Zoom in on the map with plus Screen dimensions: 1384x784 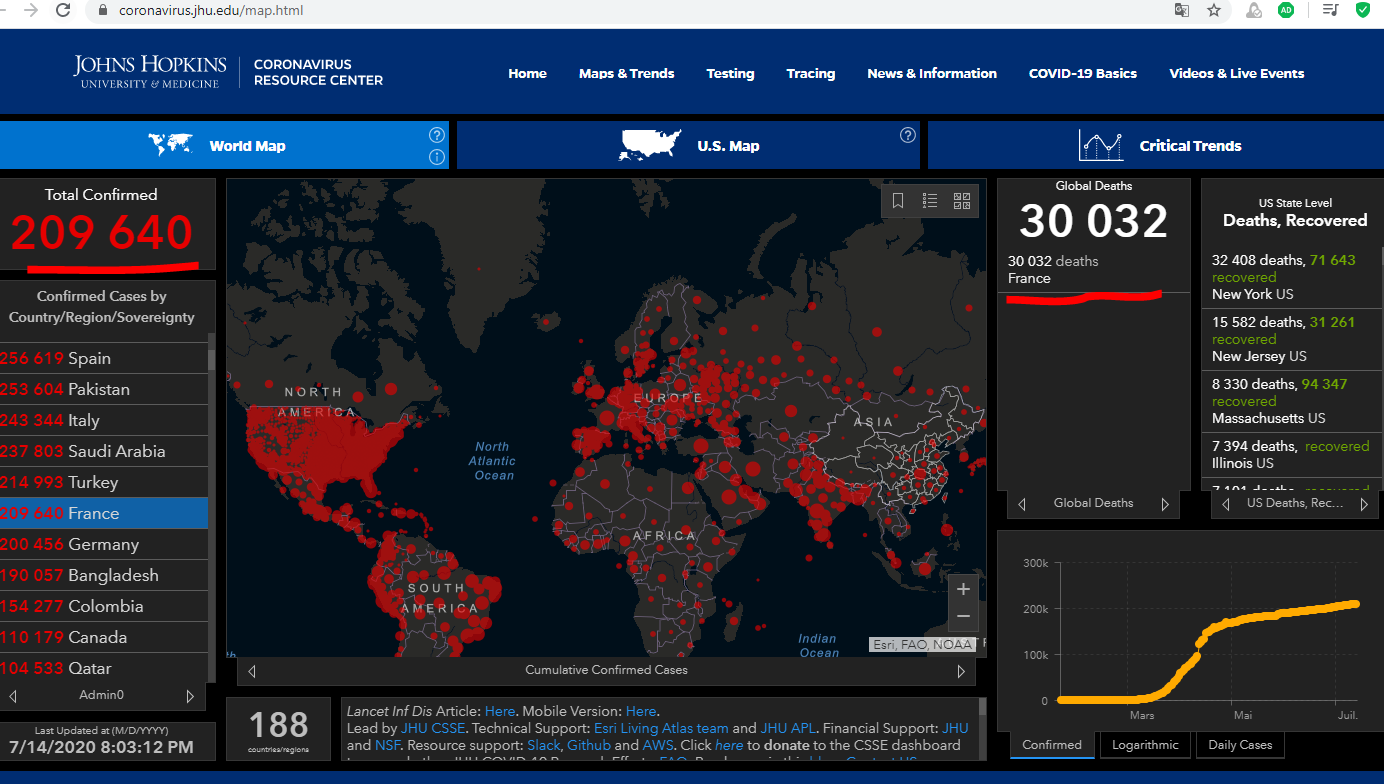tap(963, 589)
